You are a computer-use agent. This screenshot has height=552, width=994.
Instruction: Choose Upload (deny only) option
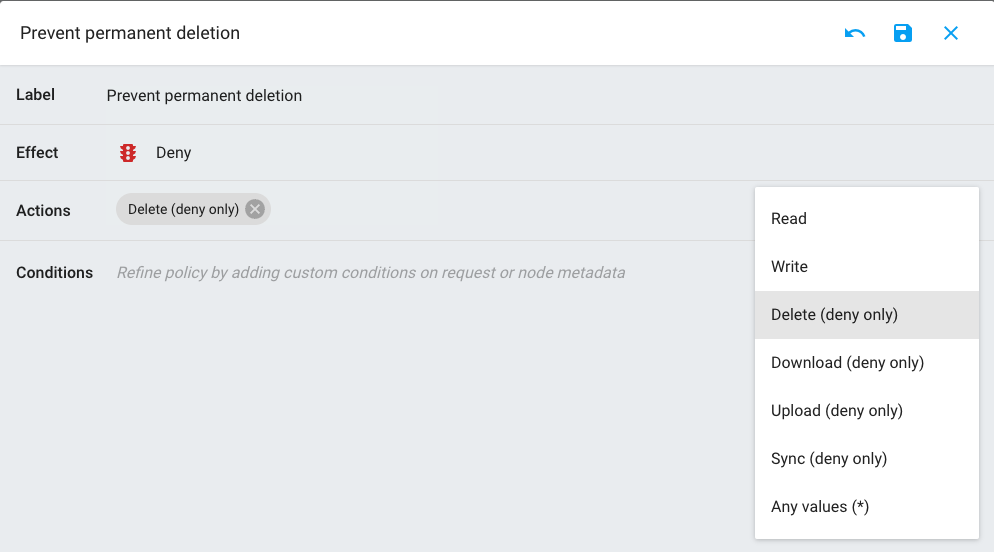867,411
